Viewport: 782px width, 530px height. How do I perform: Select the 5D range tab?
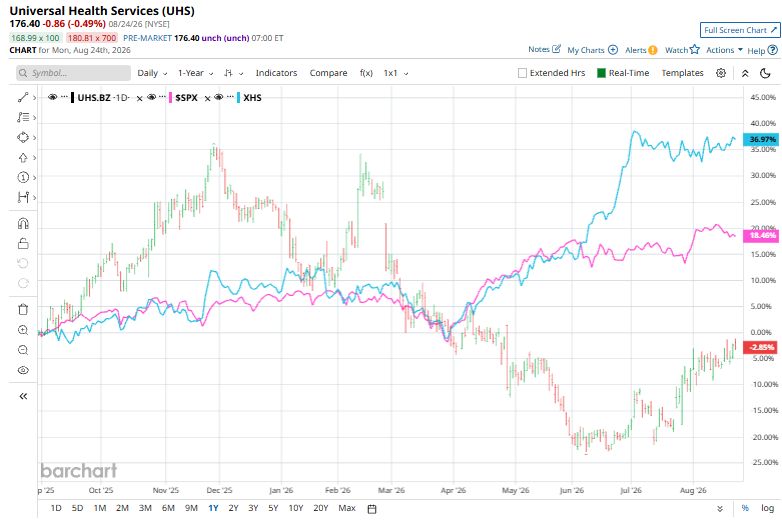[77, 508]
